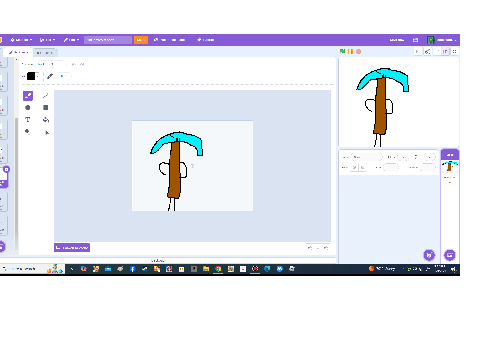Click the sprite name input field
The height and width of the screenshot is (360, 480).
(366, 157)
